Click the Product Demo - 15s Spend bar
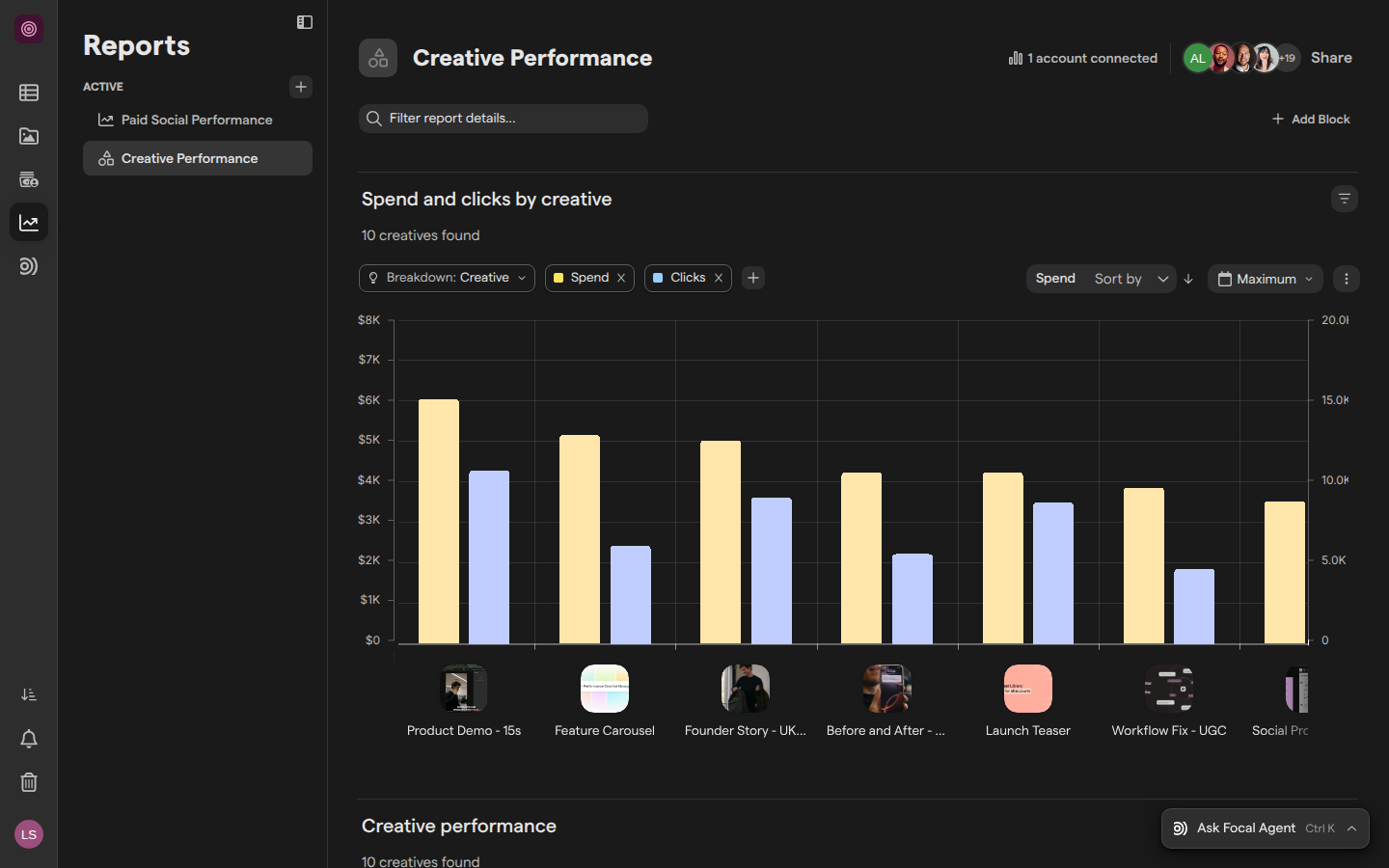 [439, 522]
